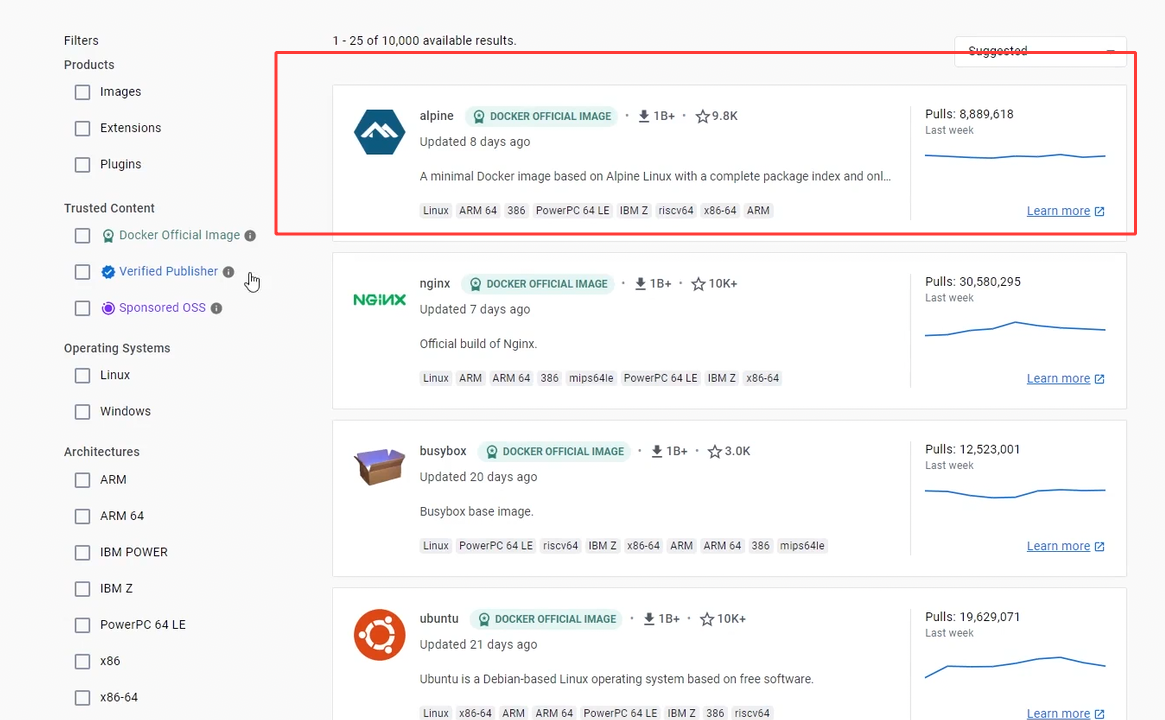Click 'Busybox base image.' description

pyautogui.click(x=476, y=512)
